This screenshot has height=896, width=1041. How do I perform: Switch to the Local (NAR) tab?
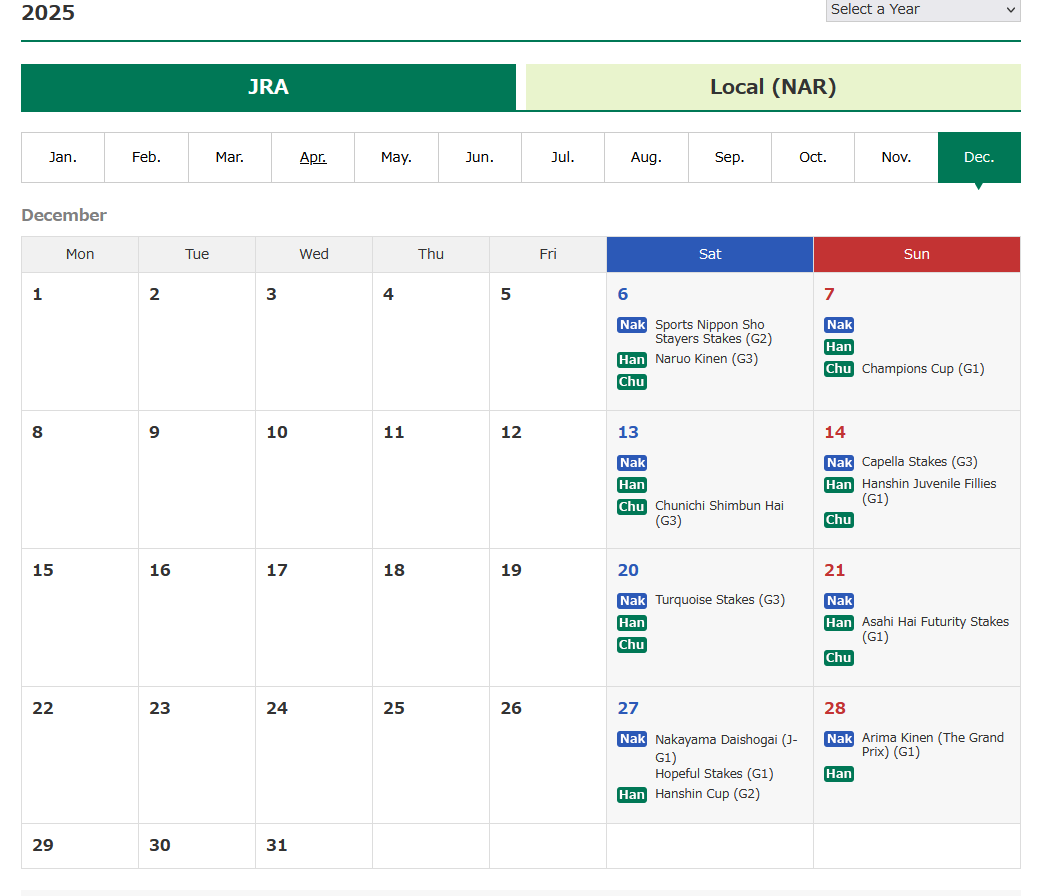[x=773, y=87]
